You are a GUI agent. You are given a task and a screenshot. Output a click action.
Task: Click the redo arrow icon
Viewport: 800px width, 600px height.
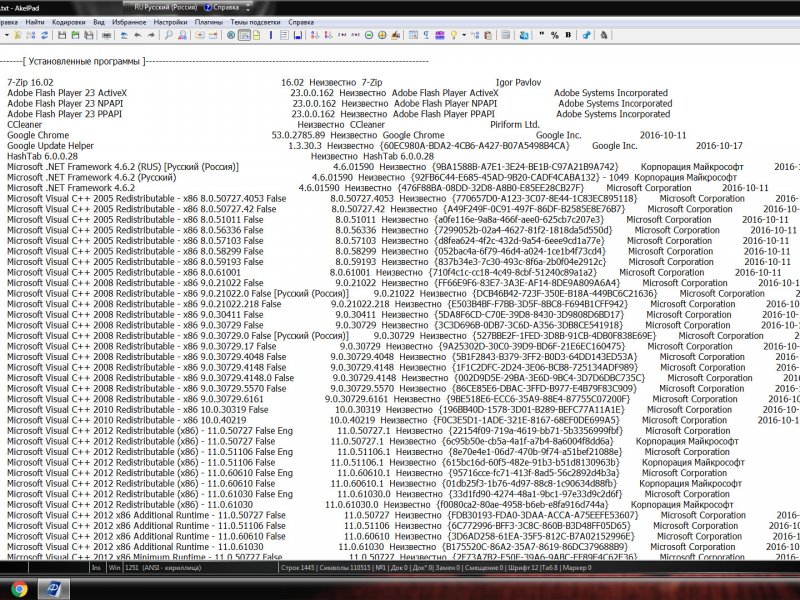[151, 35]
